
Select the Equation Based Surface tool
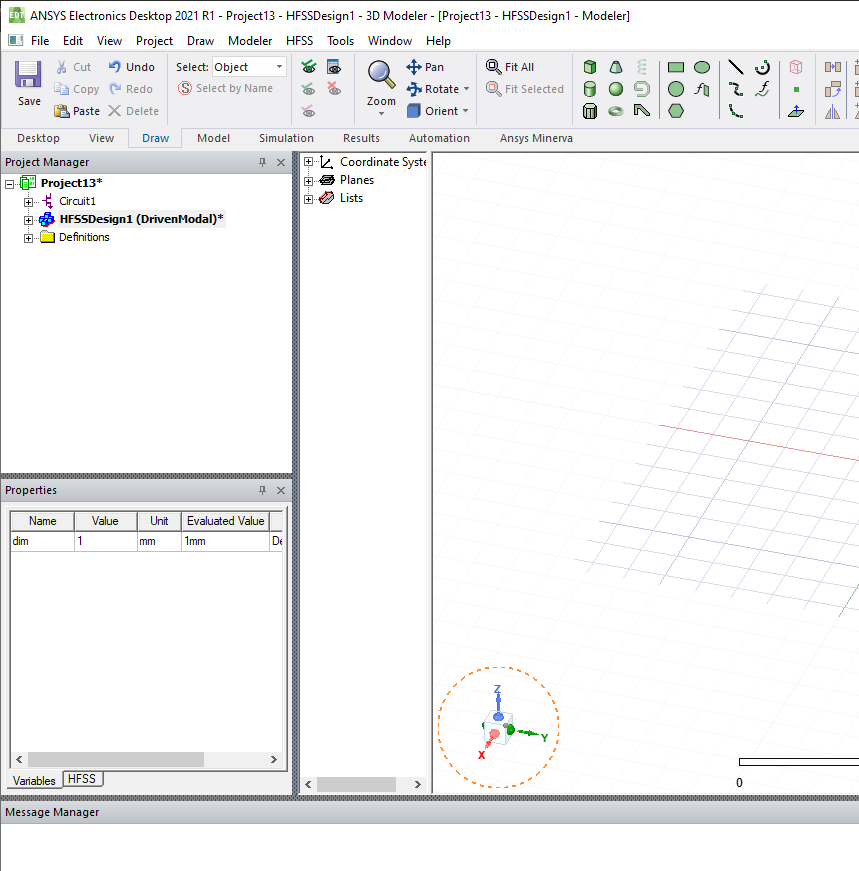(702, 89)
